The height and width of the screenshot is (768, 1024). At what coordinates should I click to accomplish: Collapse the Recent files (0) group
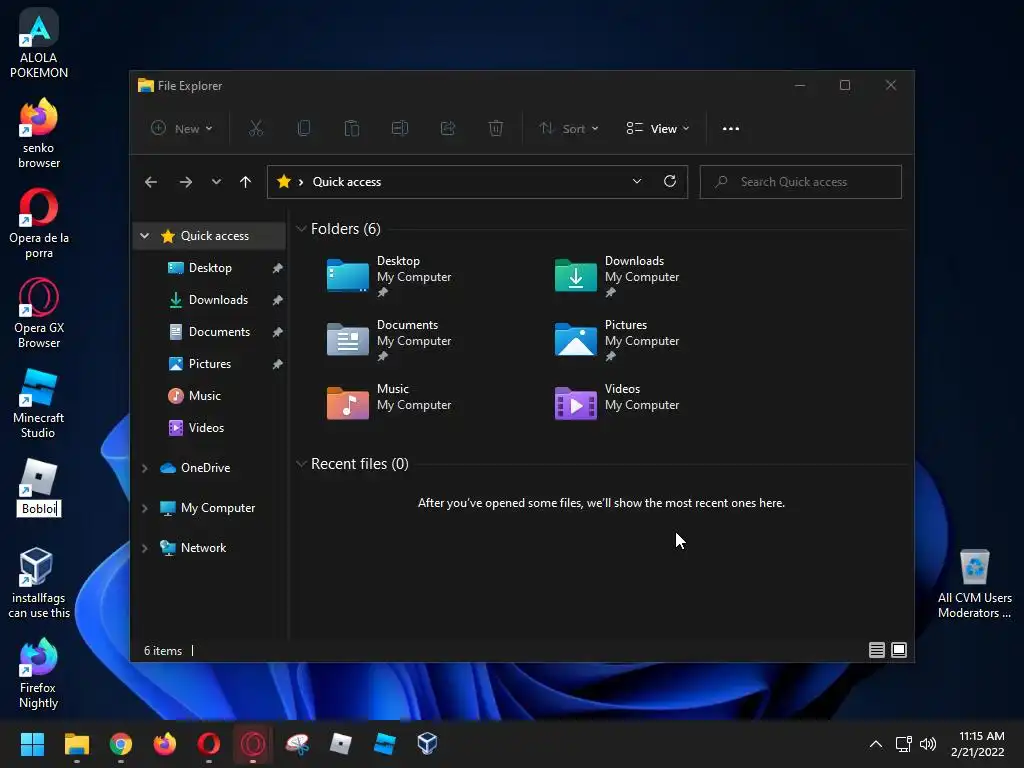(301, 464)
